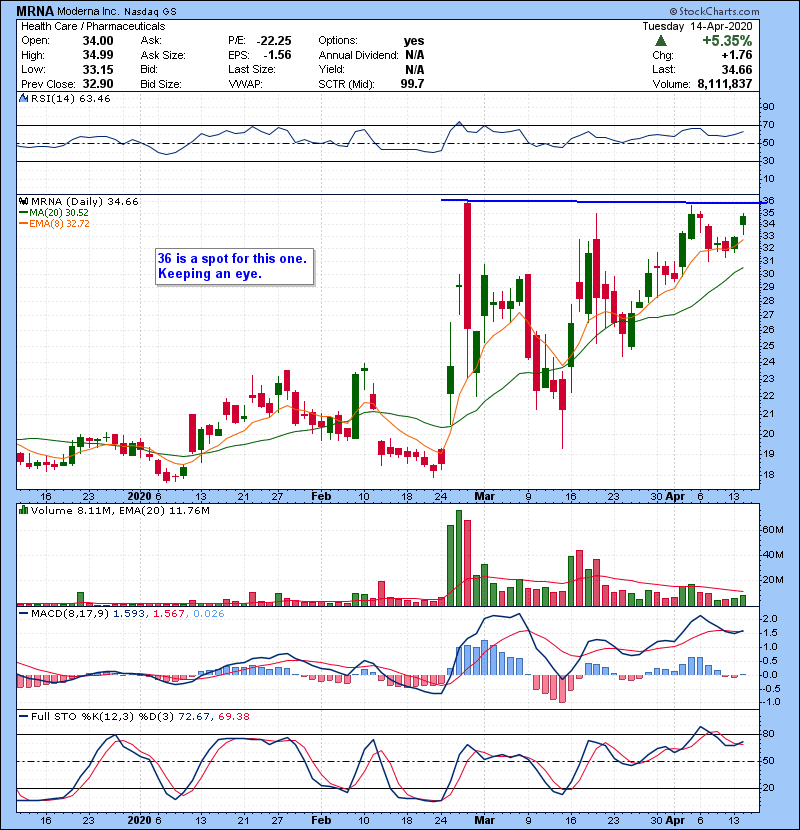Click the MACD histogram value "0.026"
Viewport: 800px width, 830px height.
209,614
